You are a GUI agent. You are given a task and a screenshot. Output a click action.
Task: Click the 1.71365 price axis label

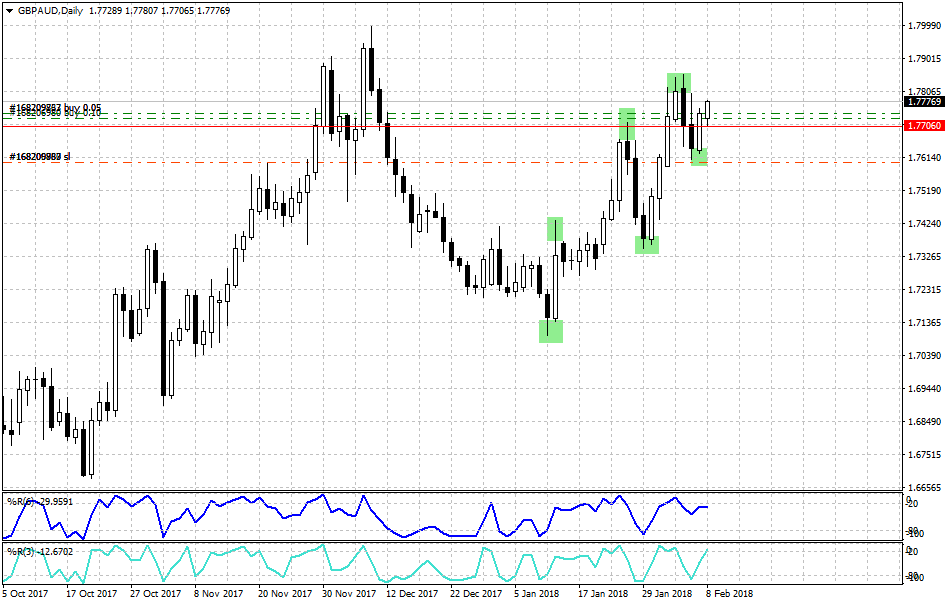pyautogui.click(x=924, y=323)
